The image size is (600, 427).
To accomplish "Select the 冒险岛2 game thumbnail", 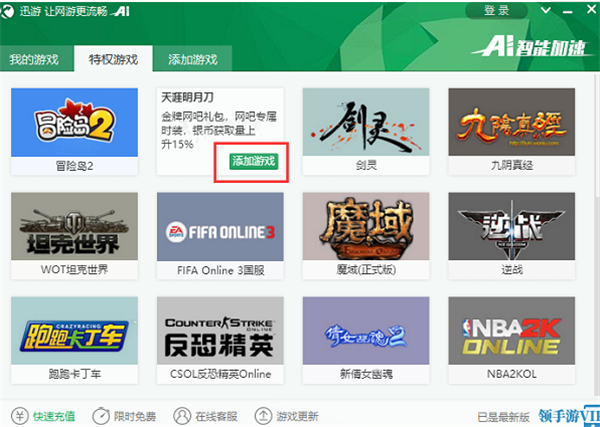I will coord(73,121).
